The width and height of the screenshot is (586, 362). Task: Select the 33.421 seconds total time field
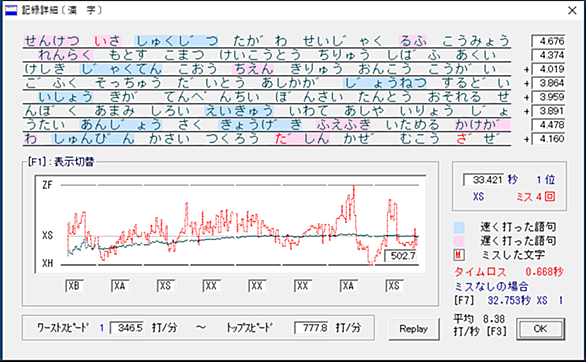coord(484,180)
